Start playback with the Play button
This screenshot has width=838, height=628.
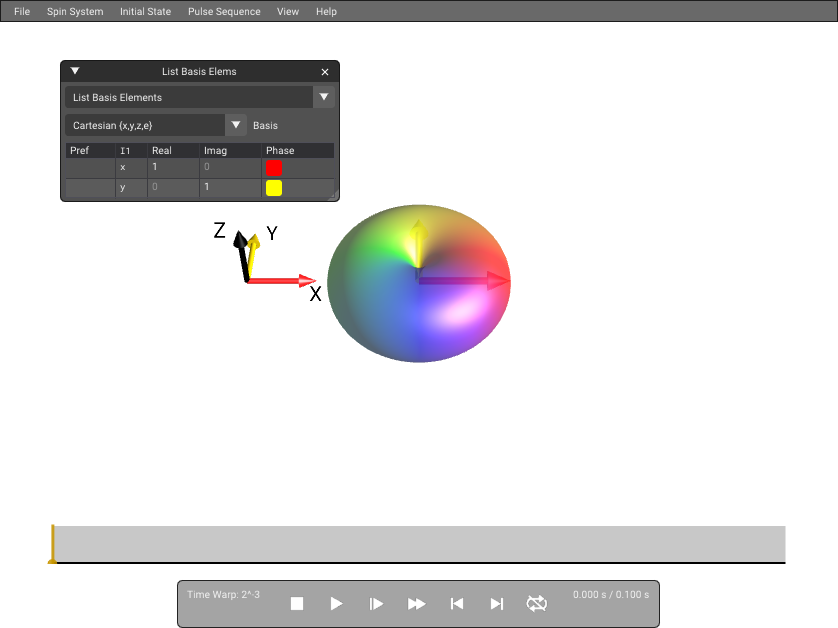tap(336, 603)
